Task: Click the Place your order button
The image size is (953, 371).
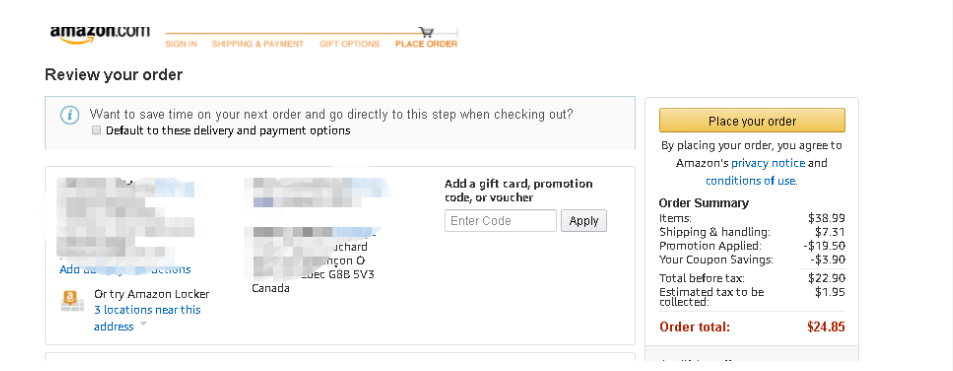Action: [752, 120]
